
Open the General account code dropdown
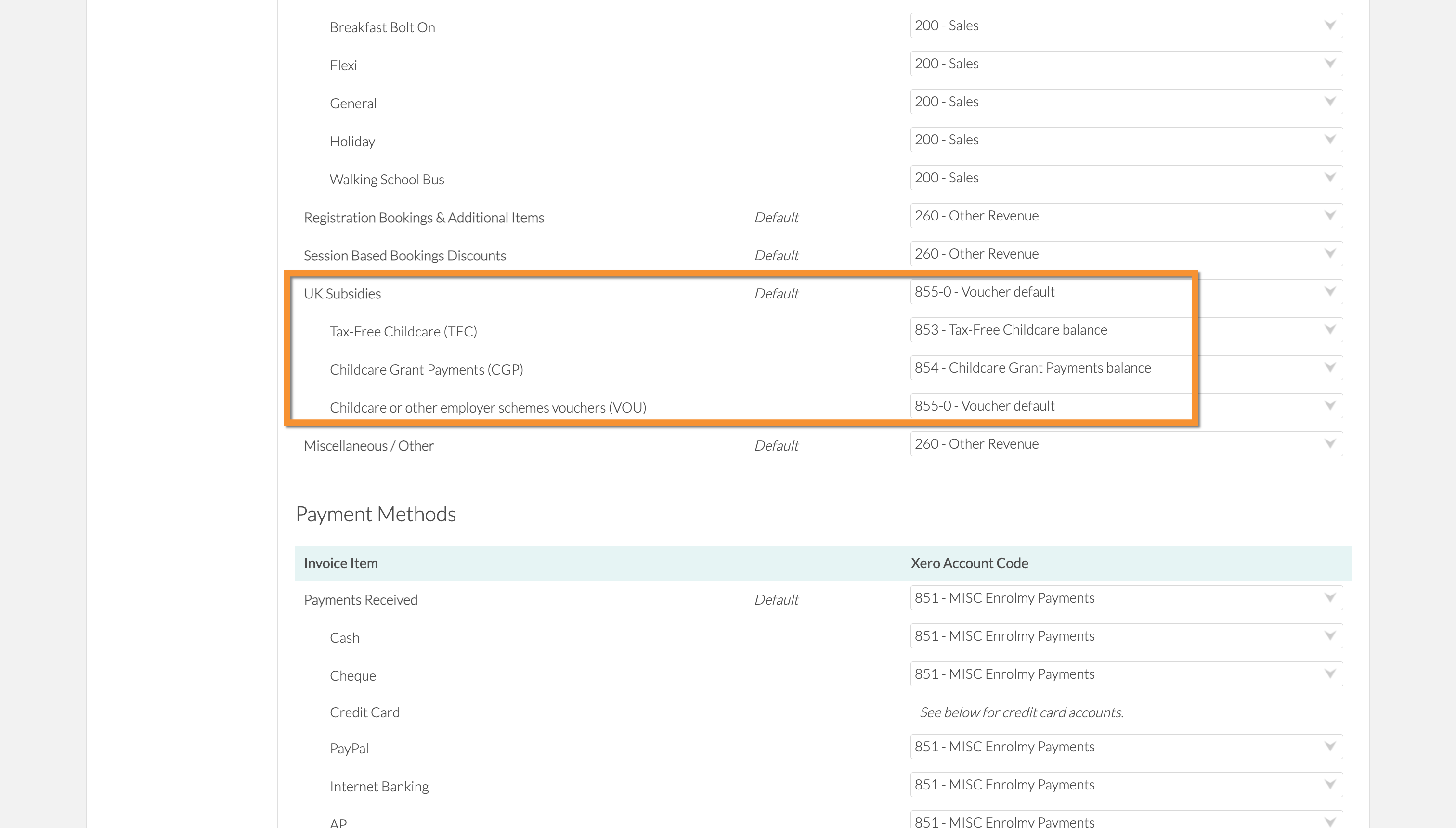click(x=1126, y=102)
